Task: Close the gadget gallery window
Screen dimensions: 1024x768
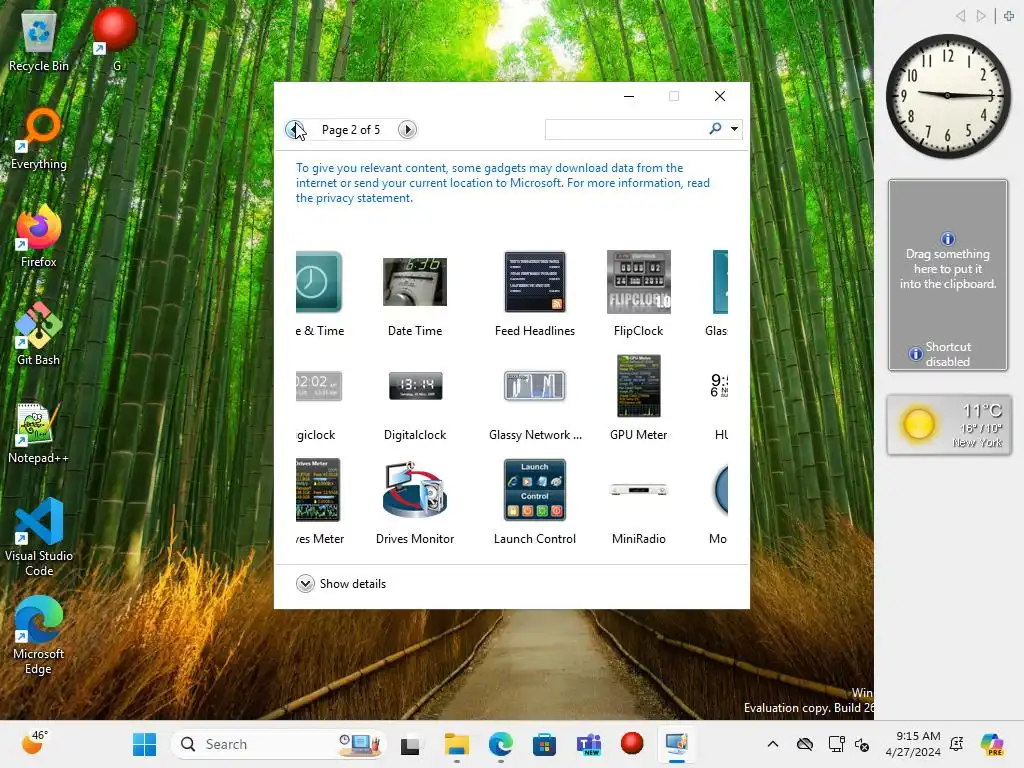Action: 720,96
